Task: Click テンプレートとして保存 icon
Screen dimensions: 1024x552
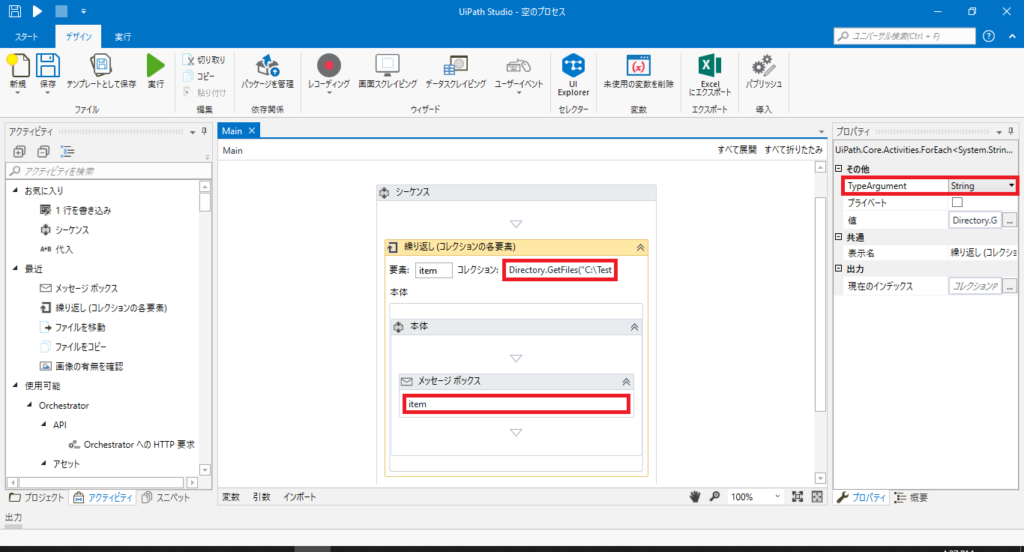Action: click(x=101, y=65)
